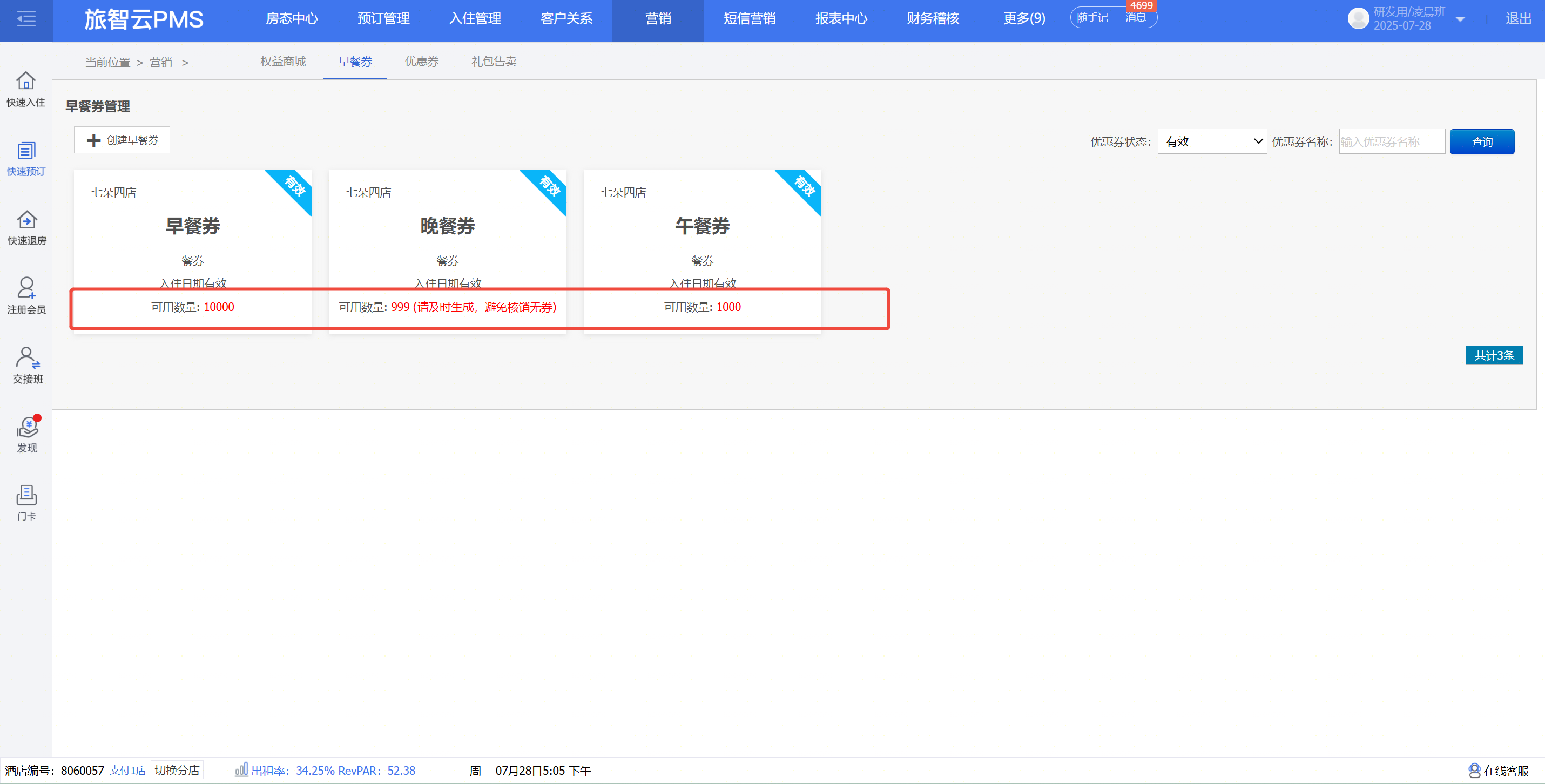1545x784 pixels.
Task: Click 入住日期有效 text on 早餐券 card
Action: 193,282
